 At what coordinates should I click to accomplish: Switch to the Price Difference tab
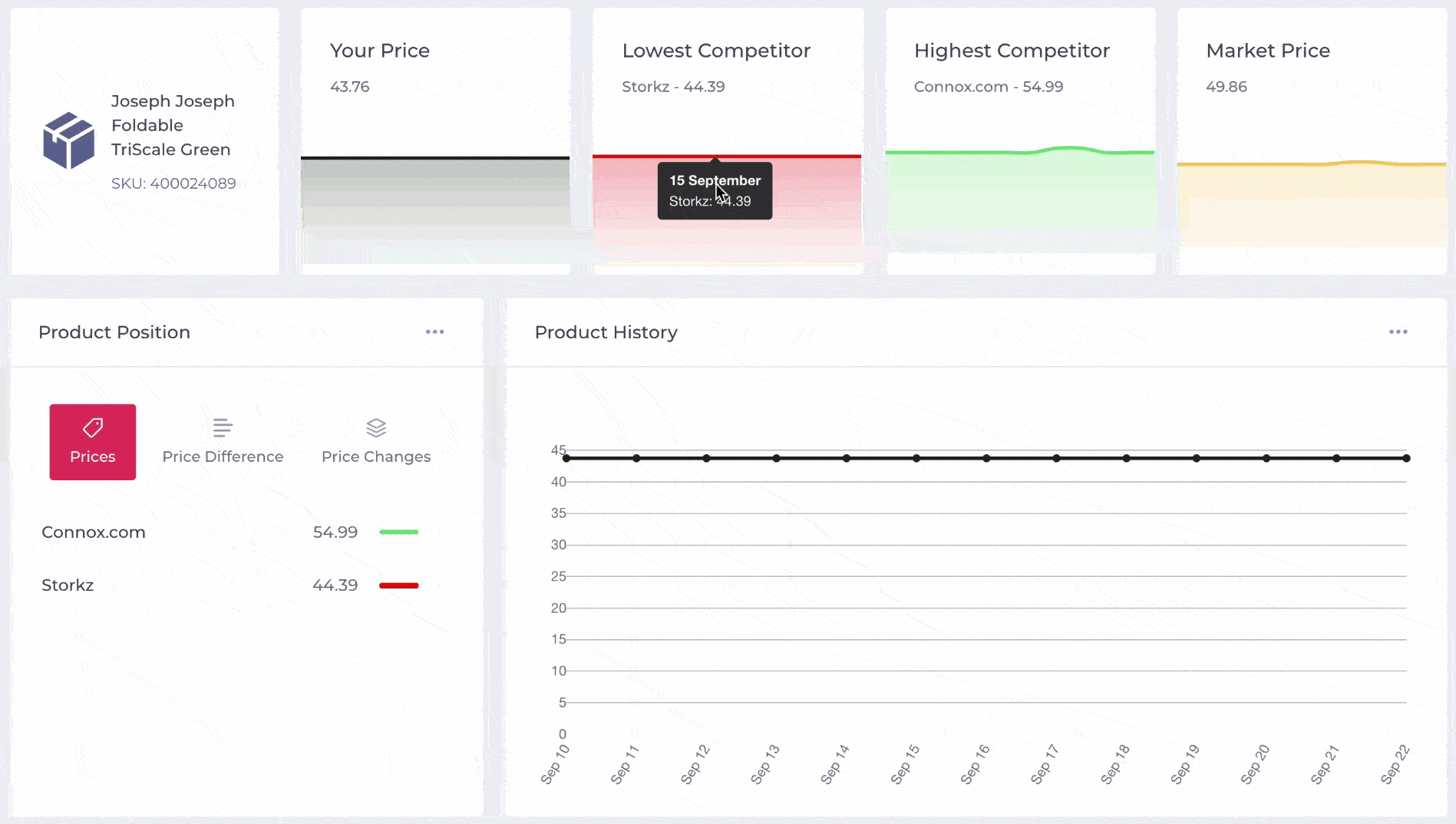pos(223,442)
